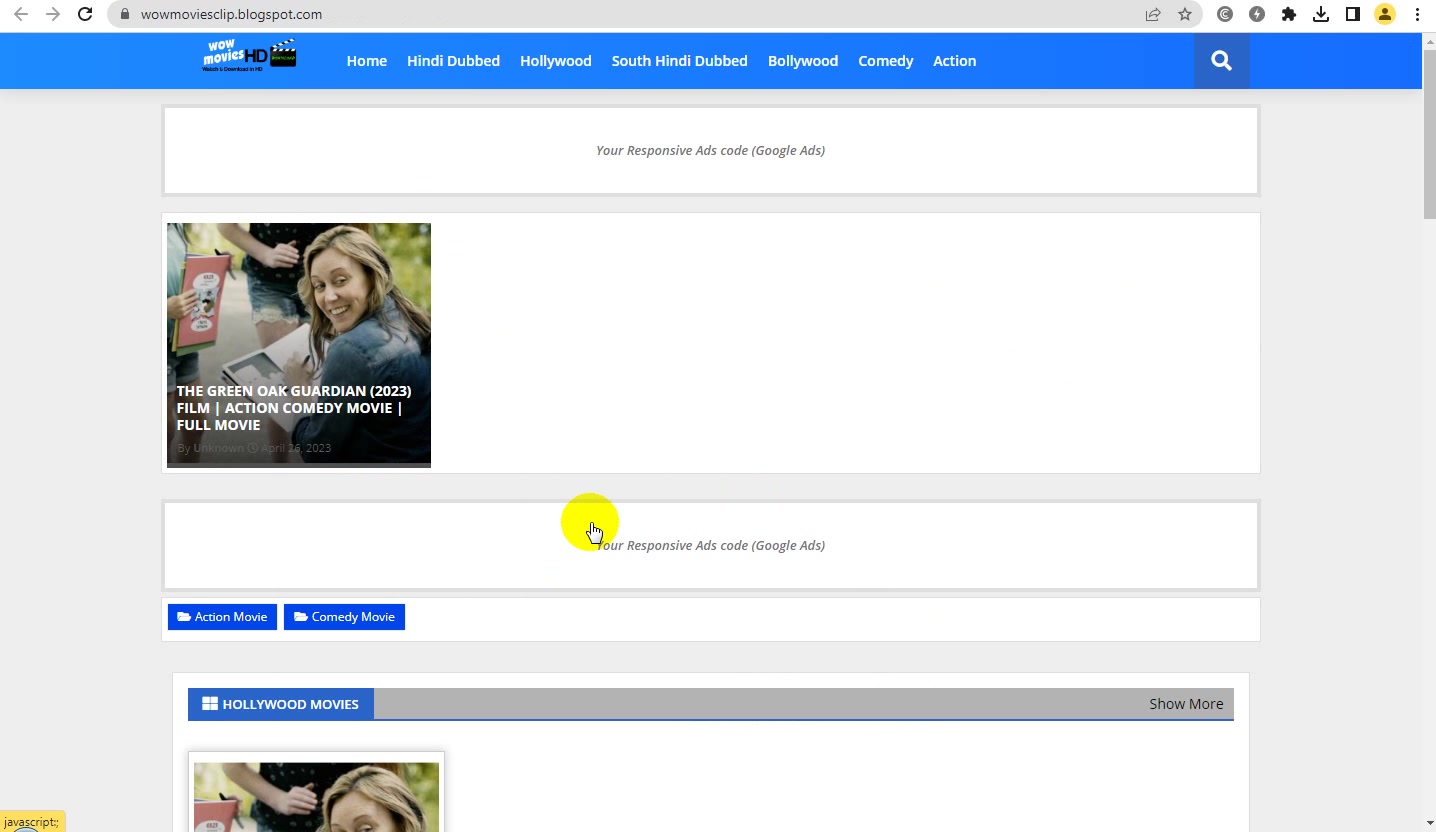1436x832 pixels.
Task: Open the Chrome three-dot menu
Action: click(1417, 14)
